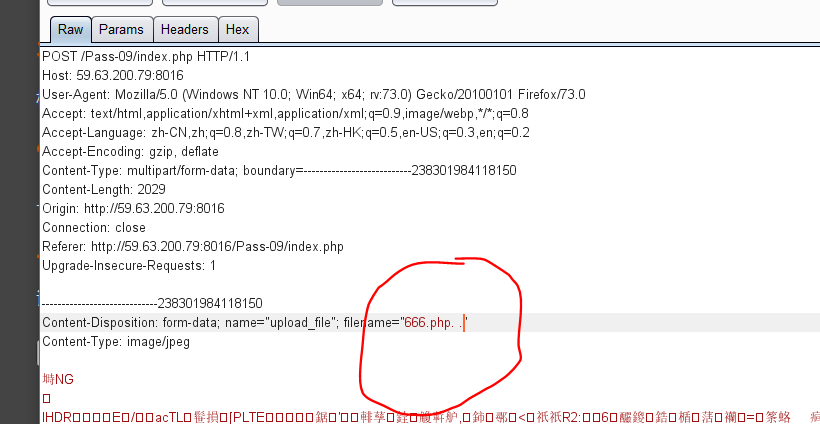This screenshot has height=424, width=820.
Task: Switch to the Raw tab
Action: 71,29
